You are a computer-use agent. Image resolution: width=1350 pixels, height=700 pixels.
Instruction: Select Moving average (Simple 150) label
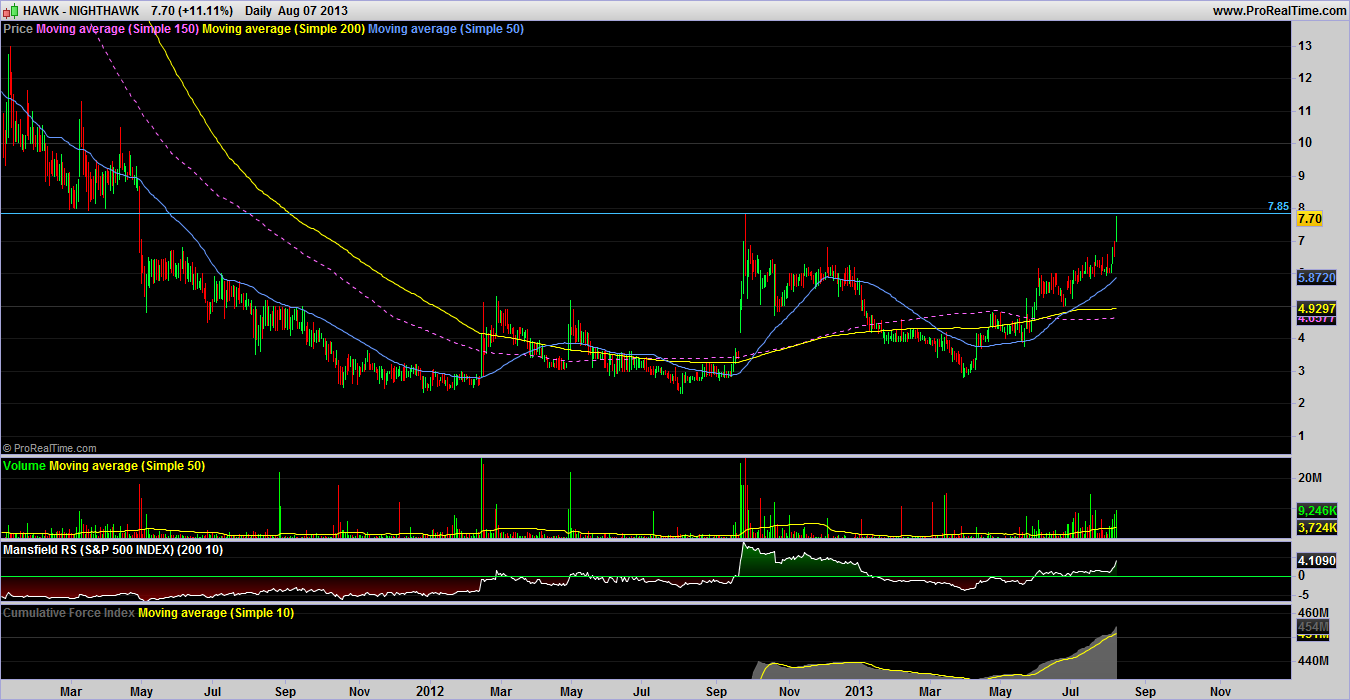[117, 29]
